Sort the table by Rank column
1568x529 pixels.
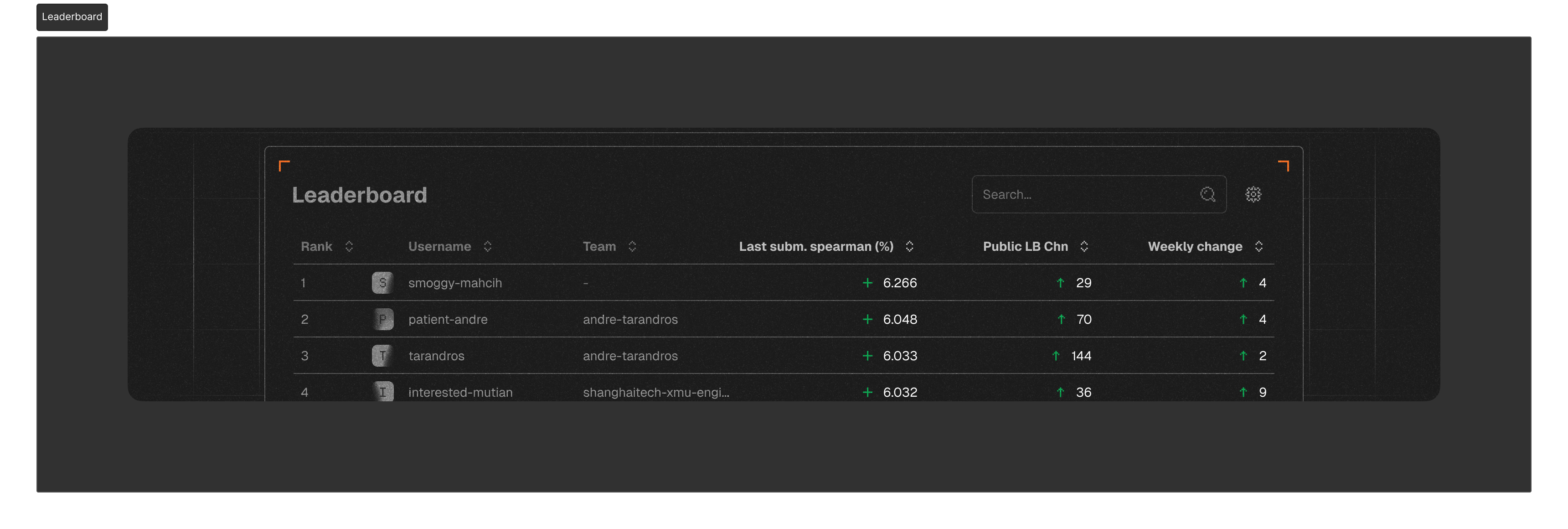click(x=349, y=246)
